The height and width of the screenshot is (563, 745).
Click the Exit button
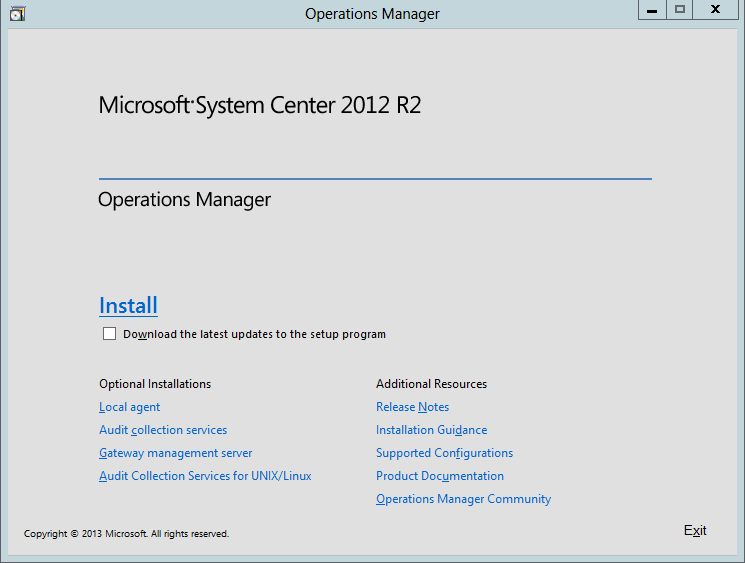[x=695, y=530]
